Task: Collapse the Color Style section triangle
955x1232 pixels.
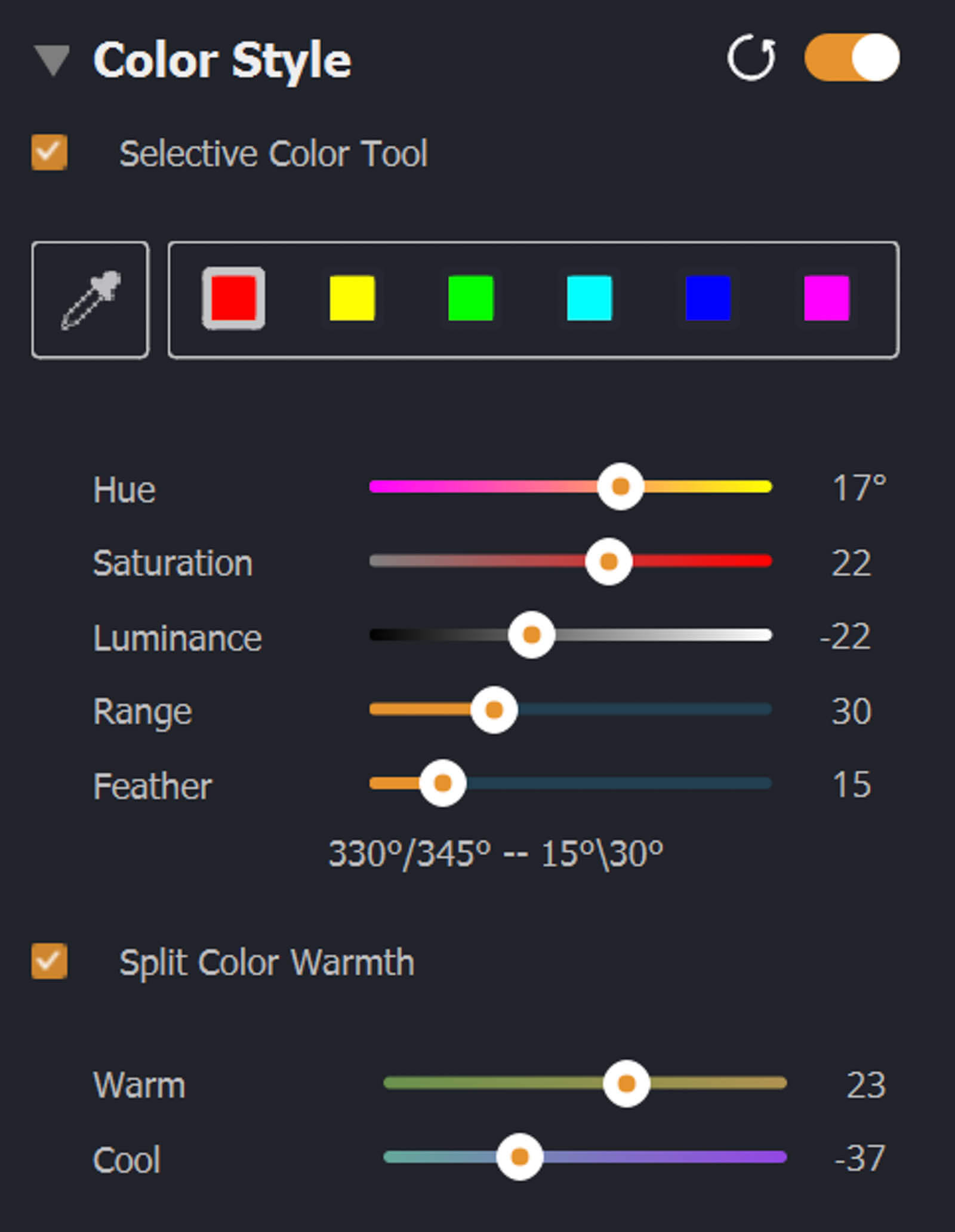Action: click(x=53, y=60)
